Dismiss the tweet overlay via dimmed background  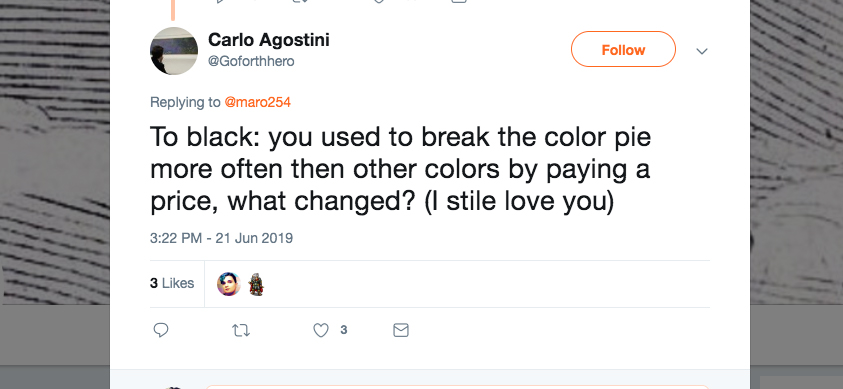tap(54, 161)
